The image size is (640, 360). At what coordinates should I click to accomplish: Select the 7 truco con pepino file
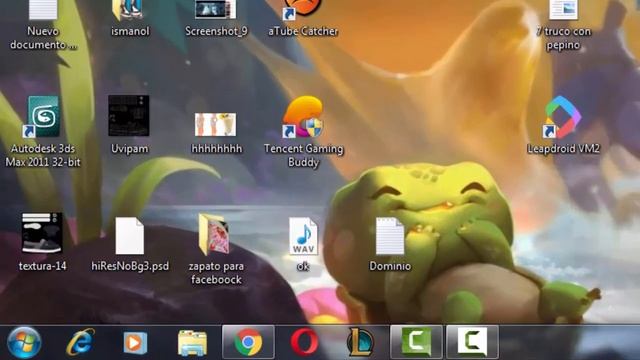(x=563, y=10)
